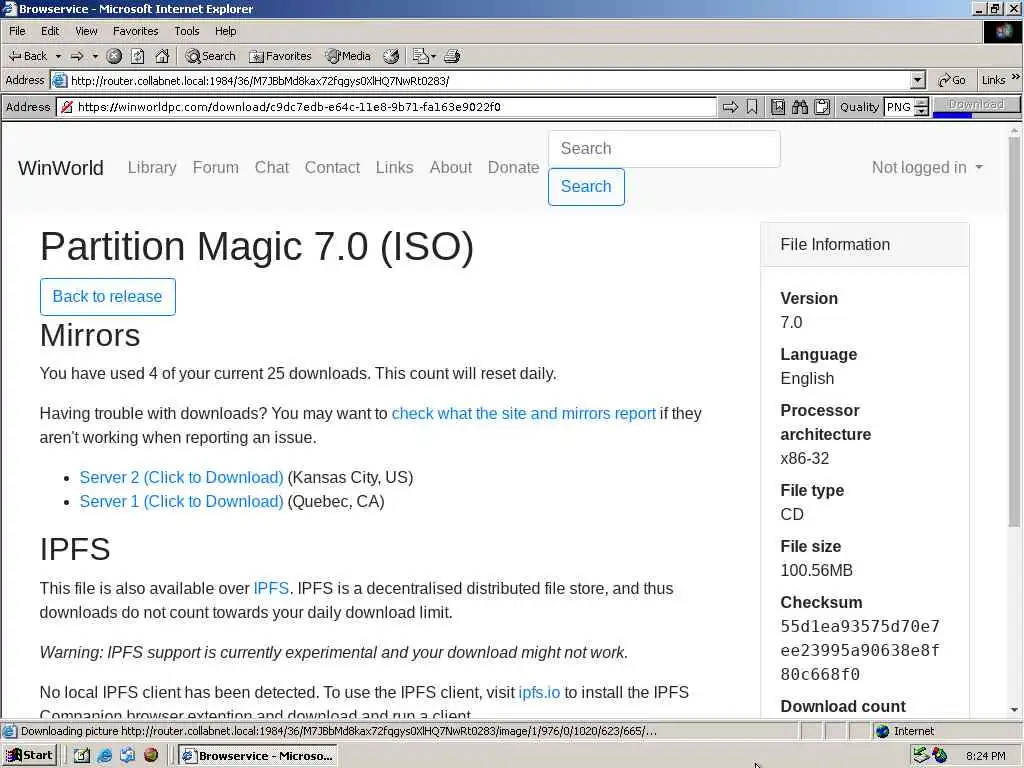Open check what the site and mirrors report
This screenshot has width=1024, height=768.
[x=524, y=413]
